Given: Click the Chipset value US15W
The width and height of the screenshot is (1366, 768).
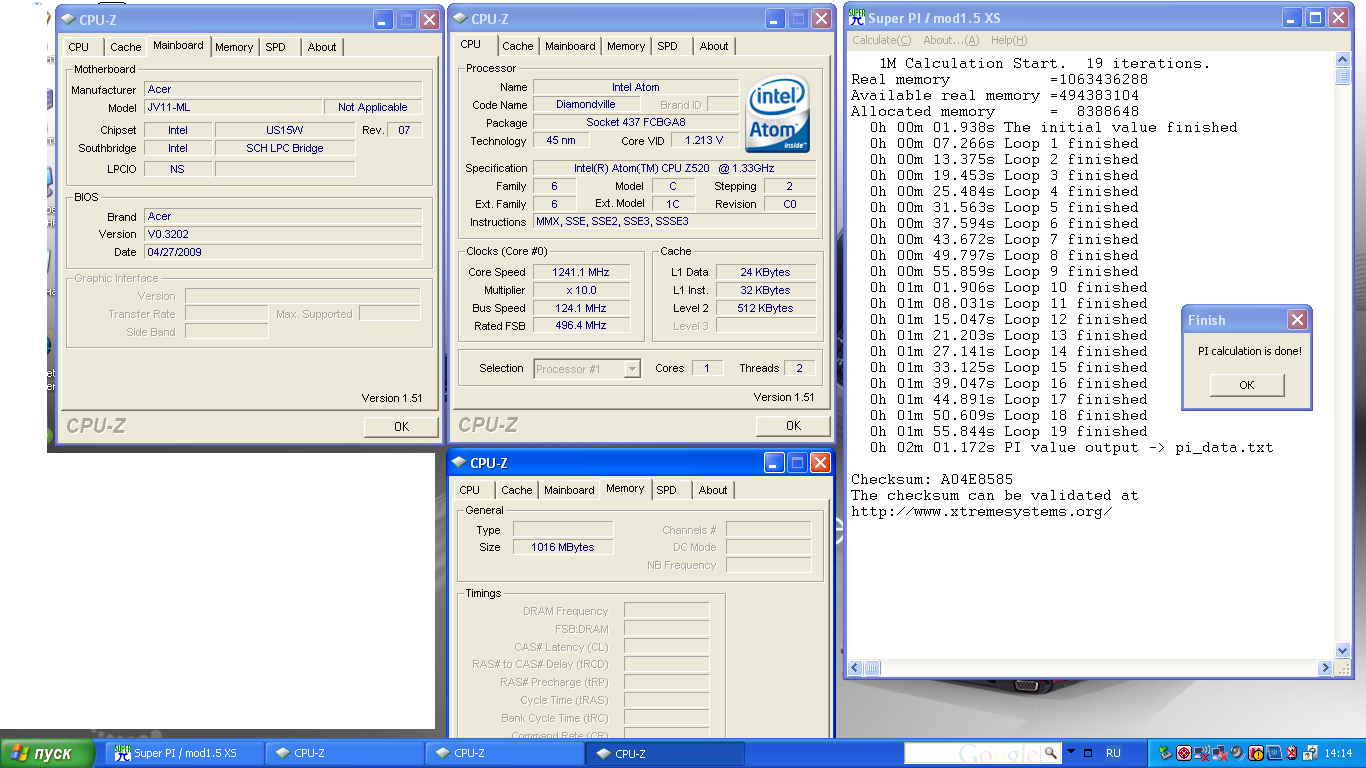Looking at the screenshot, I should click(285, 130).
